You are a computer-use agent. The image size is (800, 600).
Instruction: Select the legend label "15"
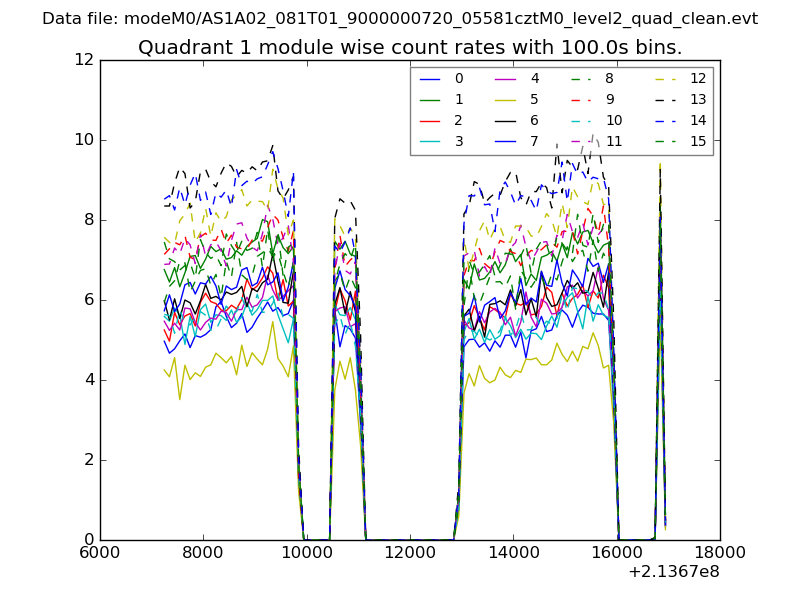(x=698, y=142)
